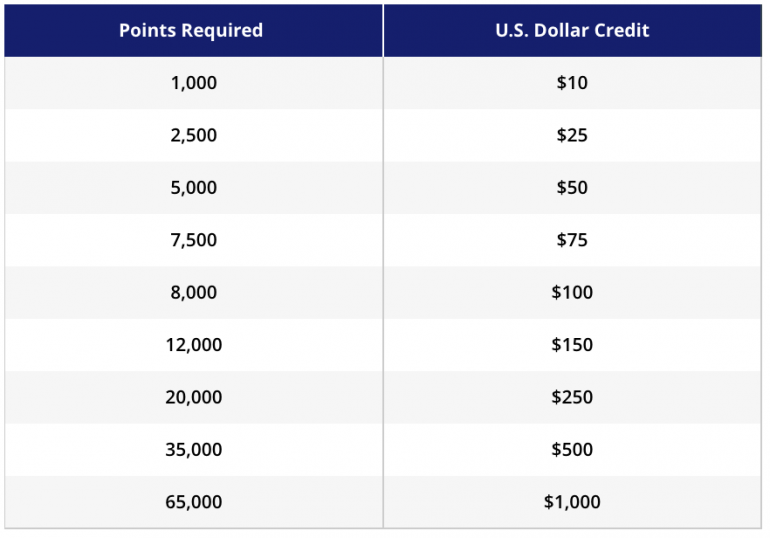Click the $1,000 credit cell
The height and width of the screenshot is (538, 770).
tap(572, 502)
